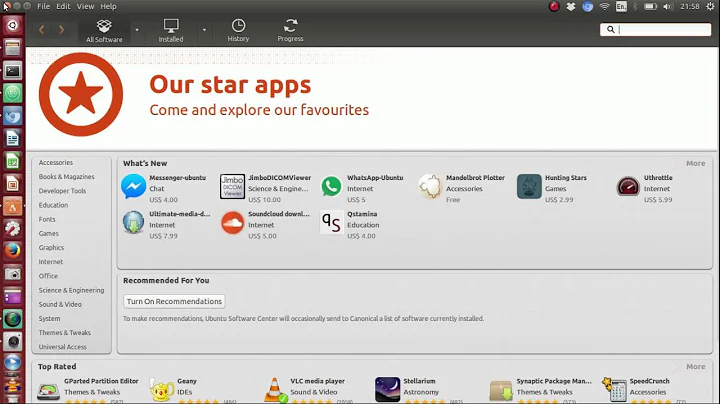720x404 pixels.
Task: Go forward with the right arrow
Action: pos(61,30)
